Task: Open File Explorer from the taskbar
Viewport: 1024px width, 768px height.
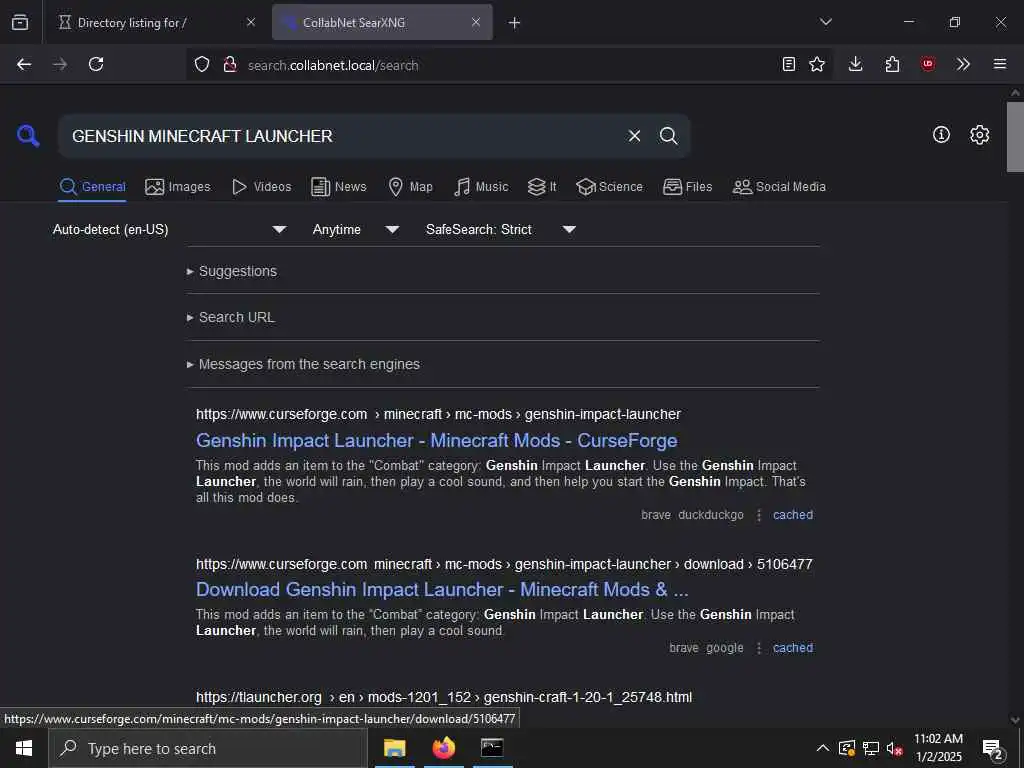Action: click(x=394, y=748)
